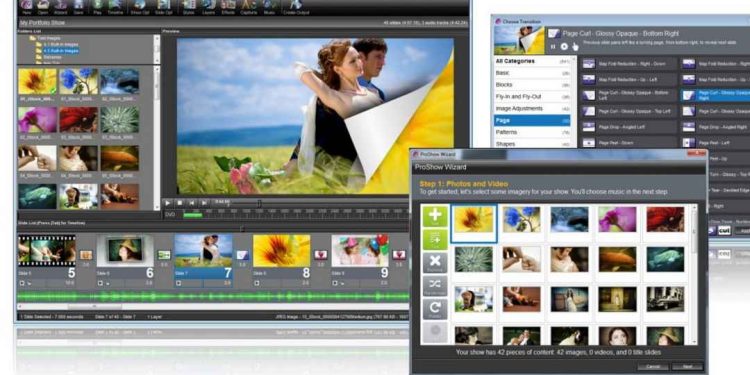The width and height of the screenshot is (750, 375).
Task: Select the All Categories transition category
Action: (532, 61)
